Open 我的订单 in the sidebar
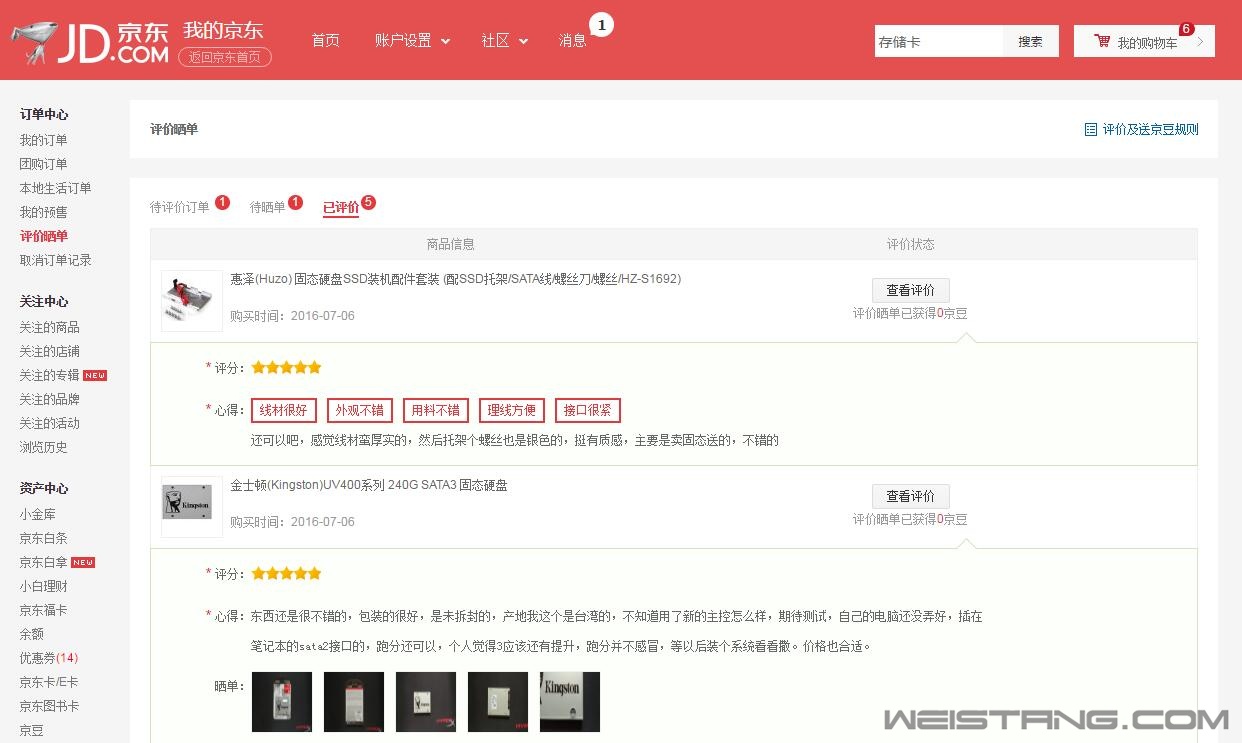Image resolution: width=1242 pixels, height=743 pixels. coord(44,140)
